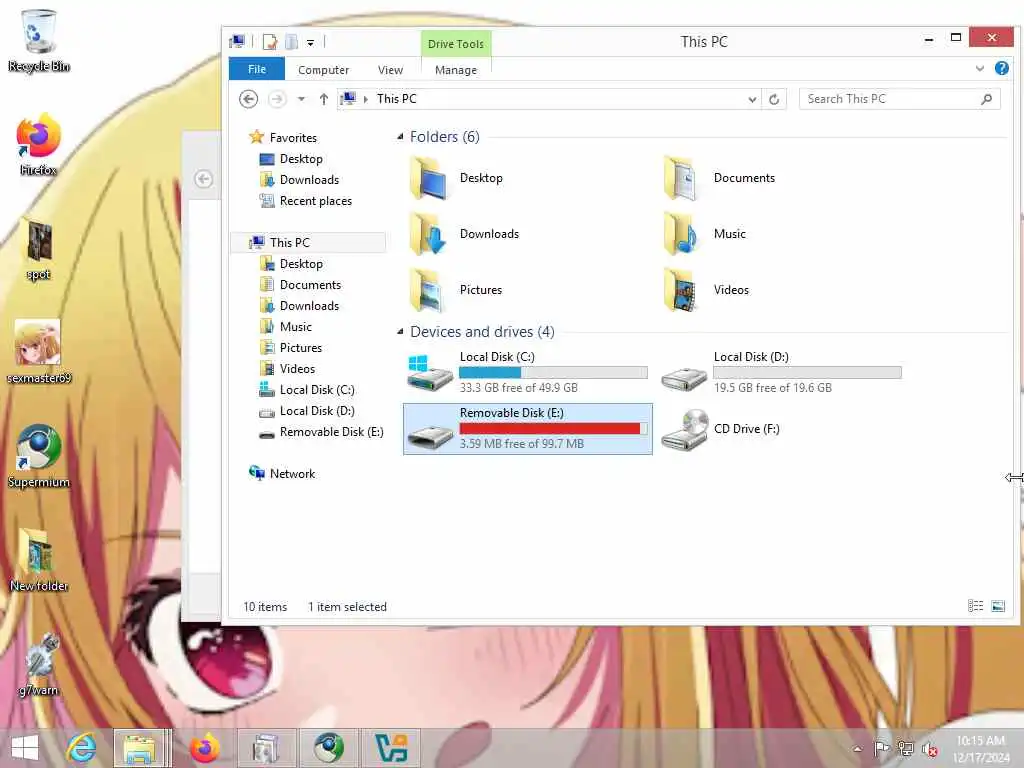Open the taskbar clock showing 10:15 AM
Viewport: 1024px width, 768px height.
pyautogui.click(x=981, y=749)
